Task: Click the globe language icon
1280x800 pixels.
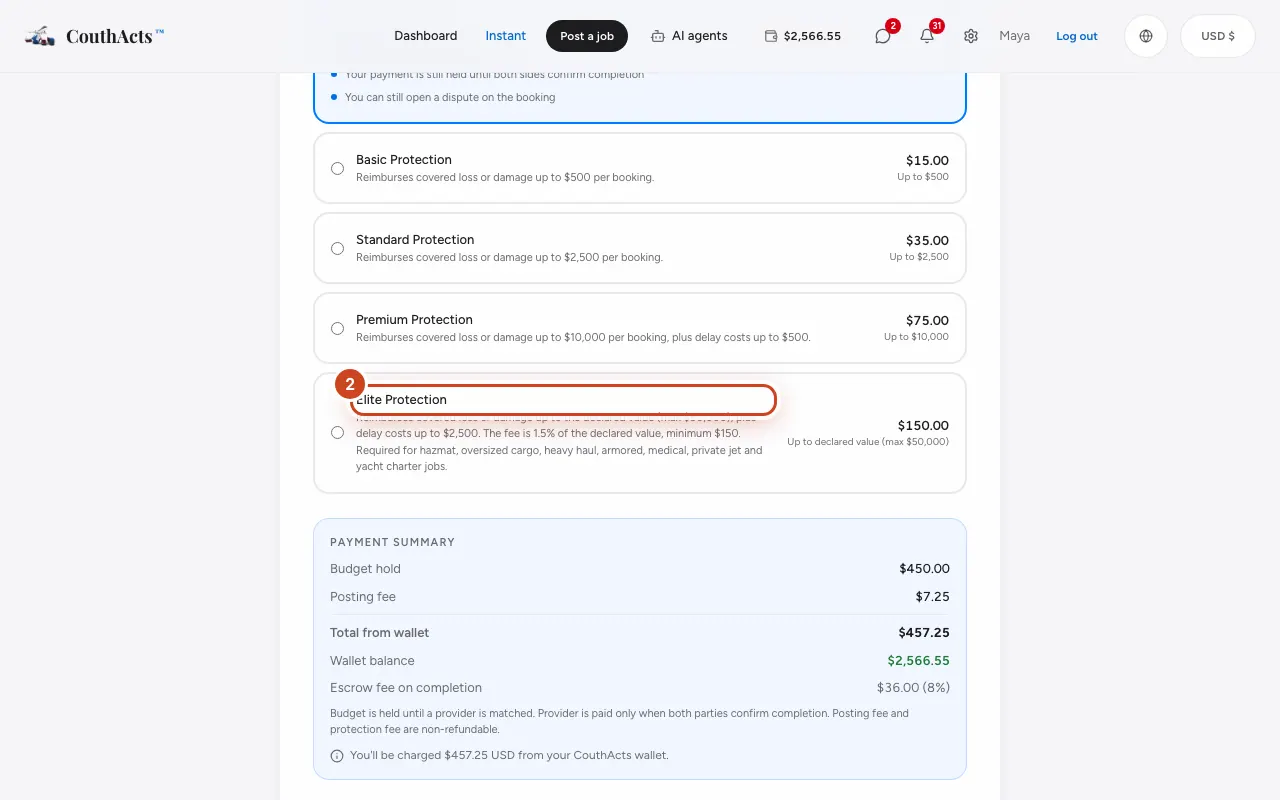Action: click(x=1146, y=36)
